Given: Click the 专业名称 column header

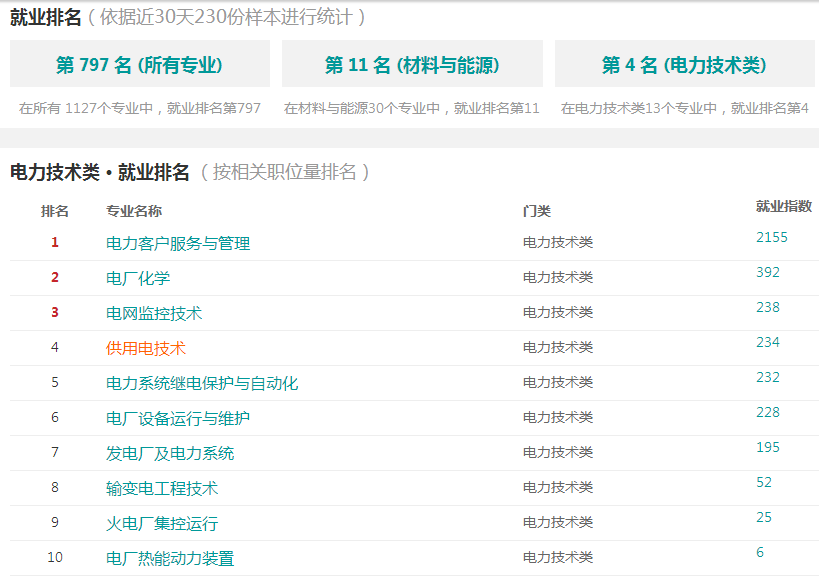Looking at the screenshot, I should pyautogui.click(x=134, y=211).
